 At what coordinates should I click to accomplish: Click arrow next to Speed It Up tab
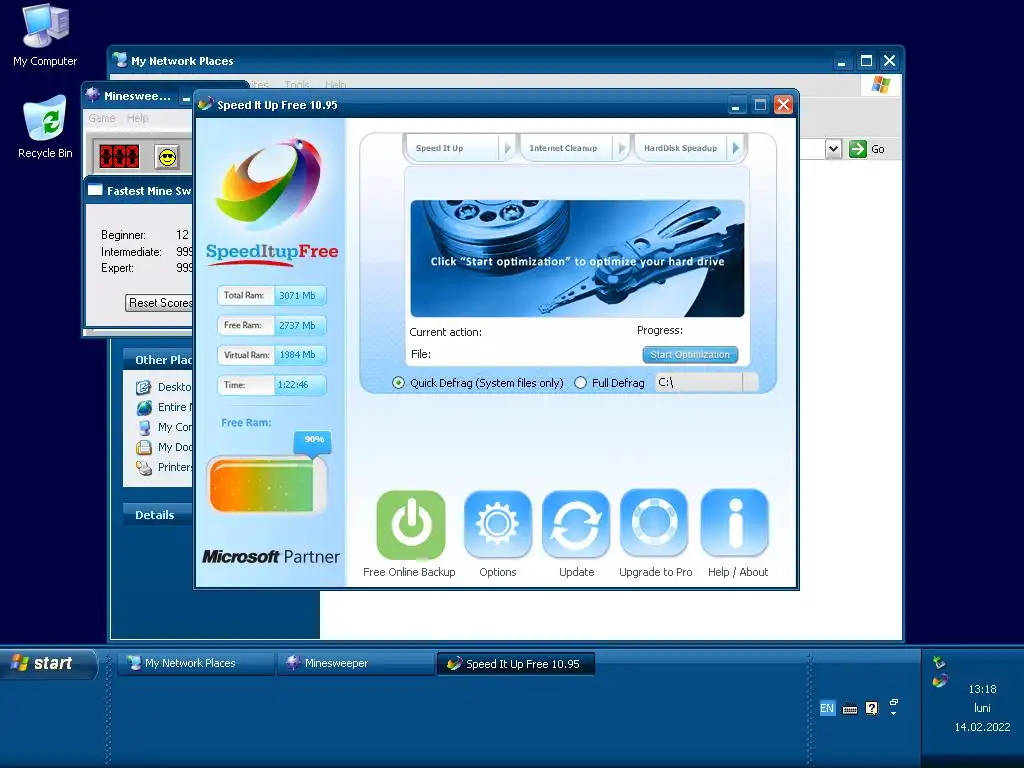coord(507,148)
